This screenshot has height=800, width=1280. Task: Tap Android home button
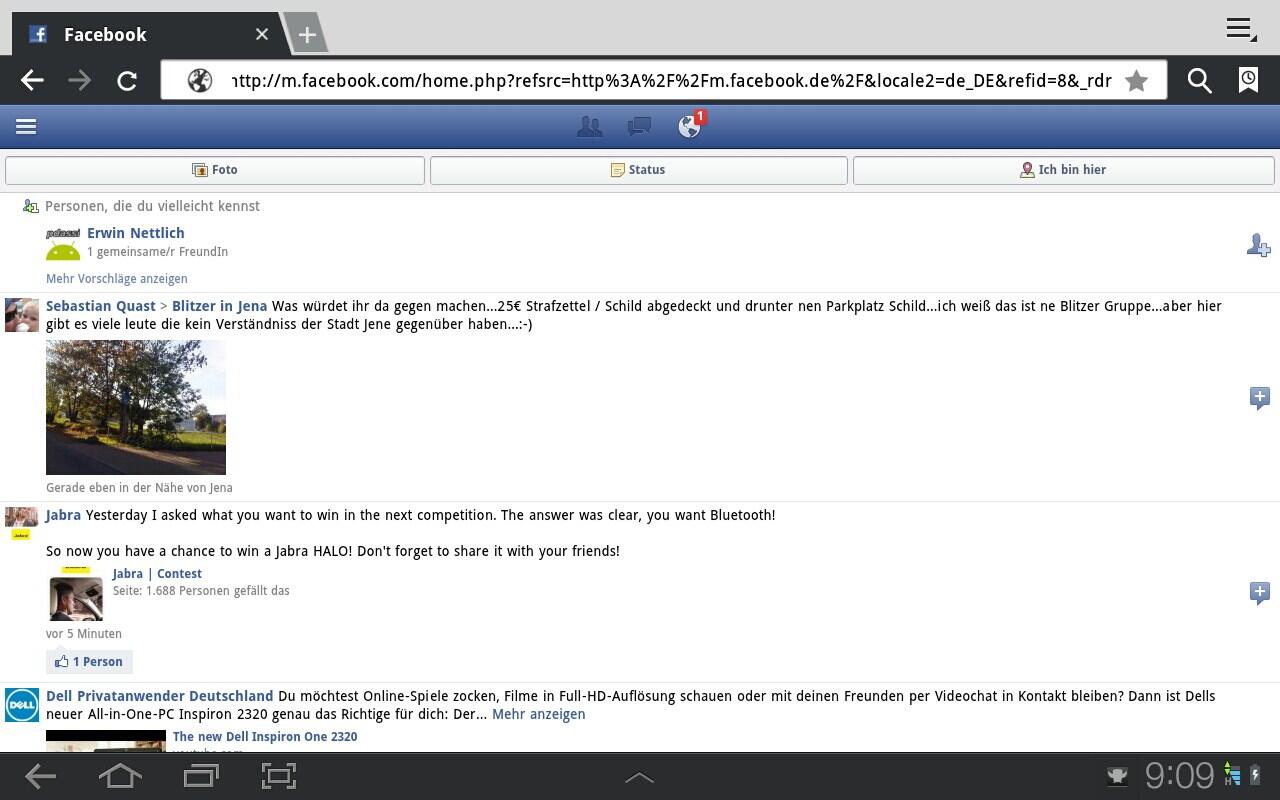tap(120, 776)
